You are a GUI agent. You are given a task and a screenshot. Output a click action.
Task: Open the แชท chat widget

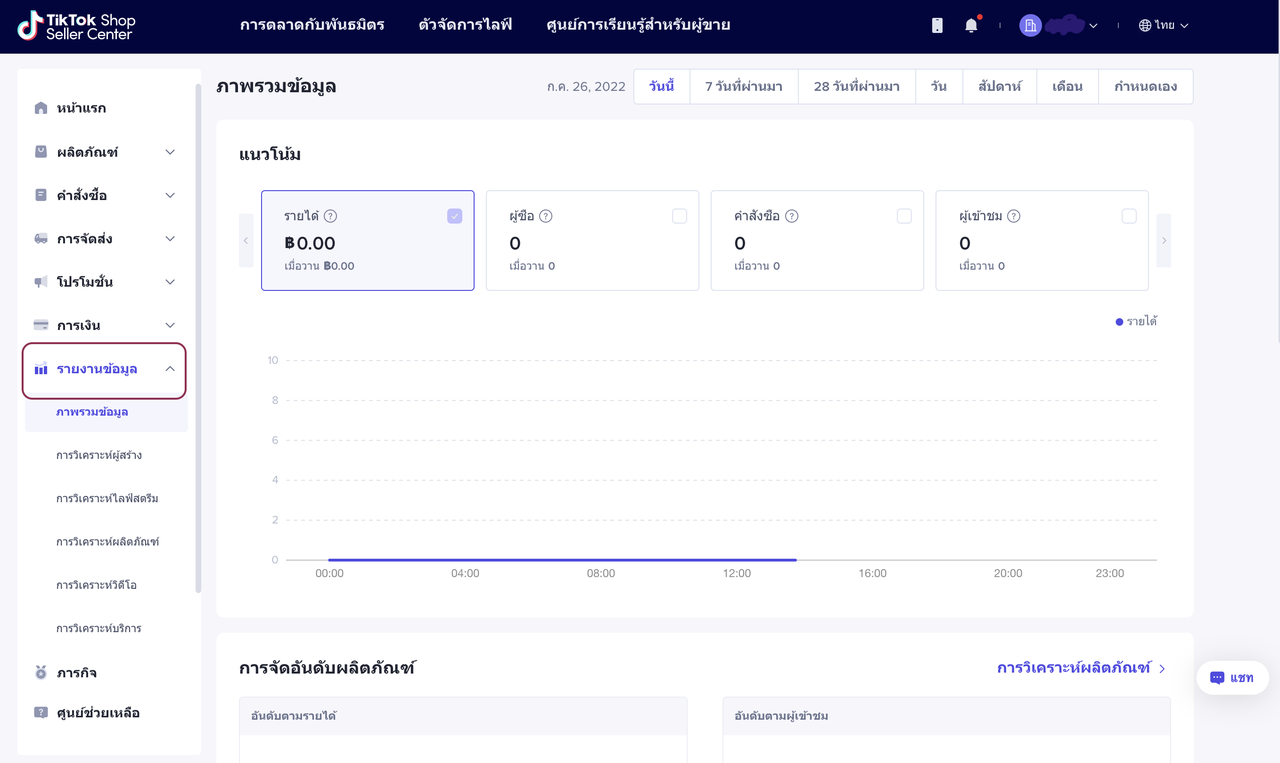(x=1232, y=677)
